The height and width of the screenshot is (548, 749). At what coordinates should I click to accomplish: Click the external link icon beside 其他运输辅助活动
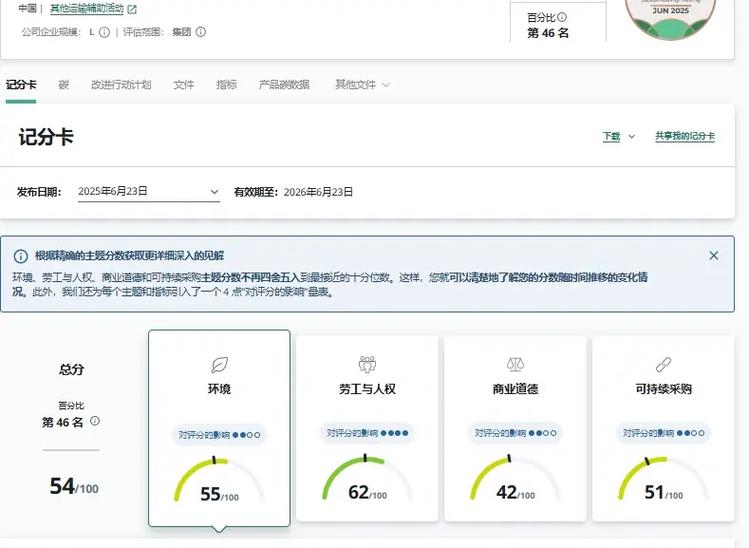tap(132, 9)
